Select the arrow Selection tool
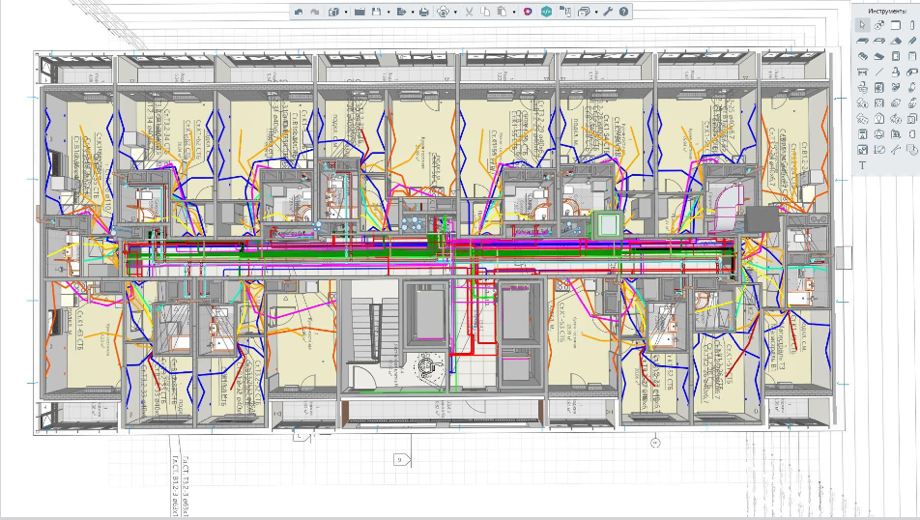920x520 pixels. tap(862, 25)
